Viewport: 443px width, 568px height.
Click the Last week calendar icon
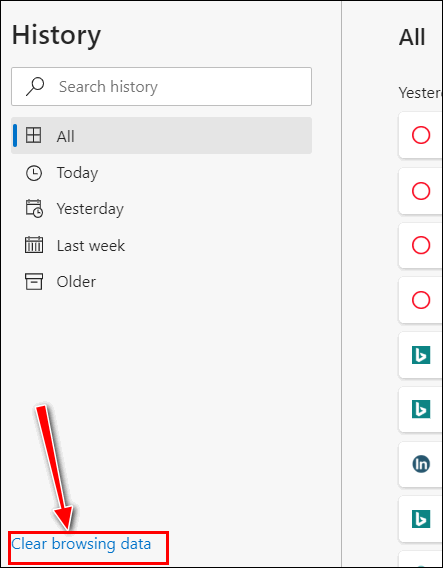tap(34, 245)
